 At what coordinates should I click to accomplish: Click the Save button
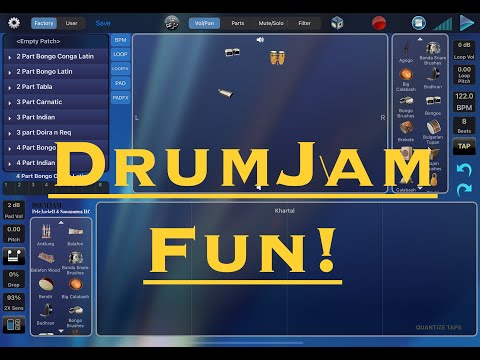[103, 23]
